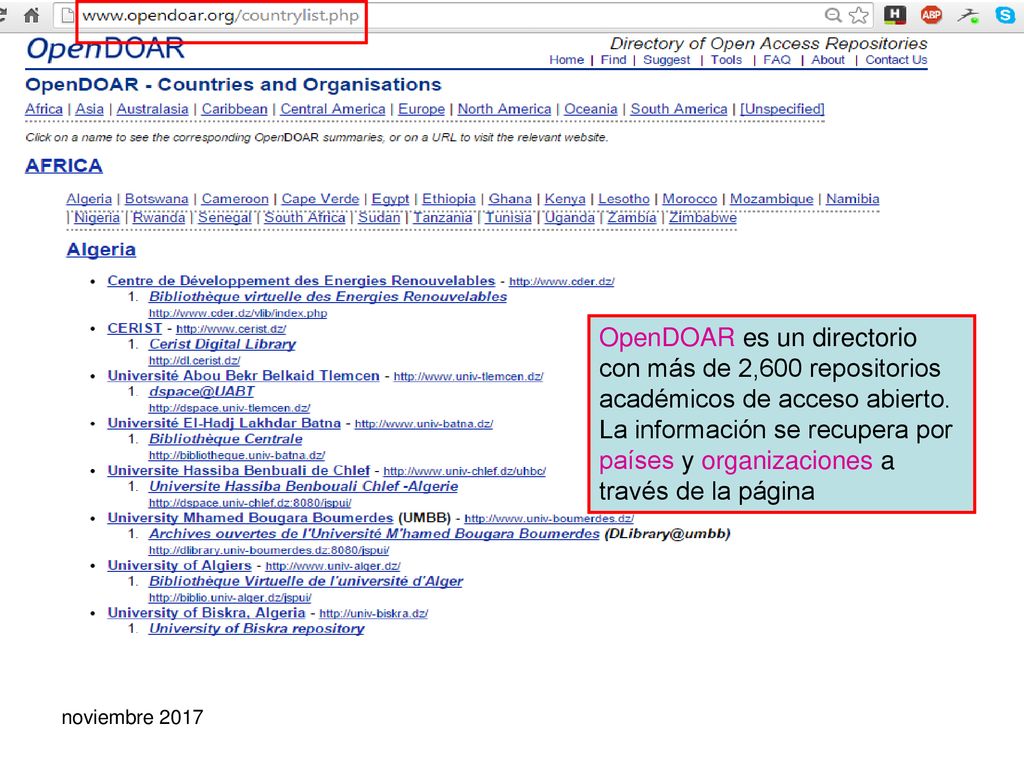This screenshot has height=768, width=1024.
Task: Open University of Algiers organisation link
Action: (180, 566)
